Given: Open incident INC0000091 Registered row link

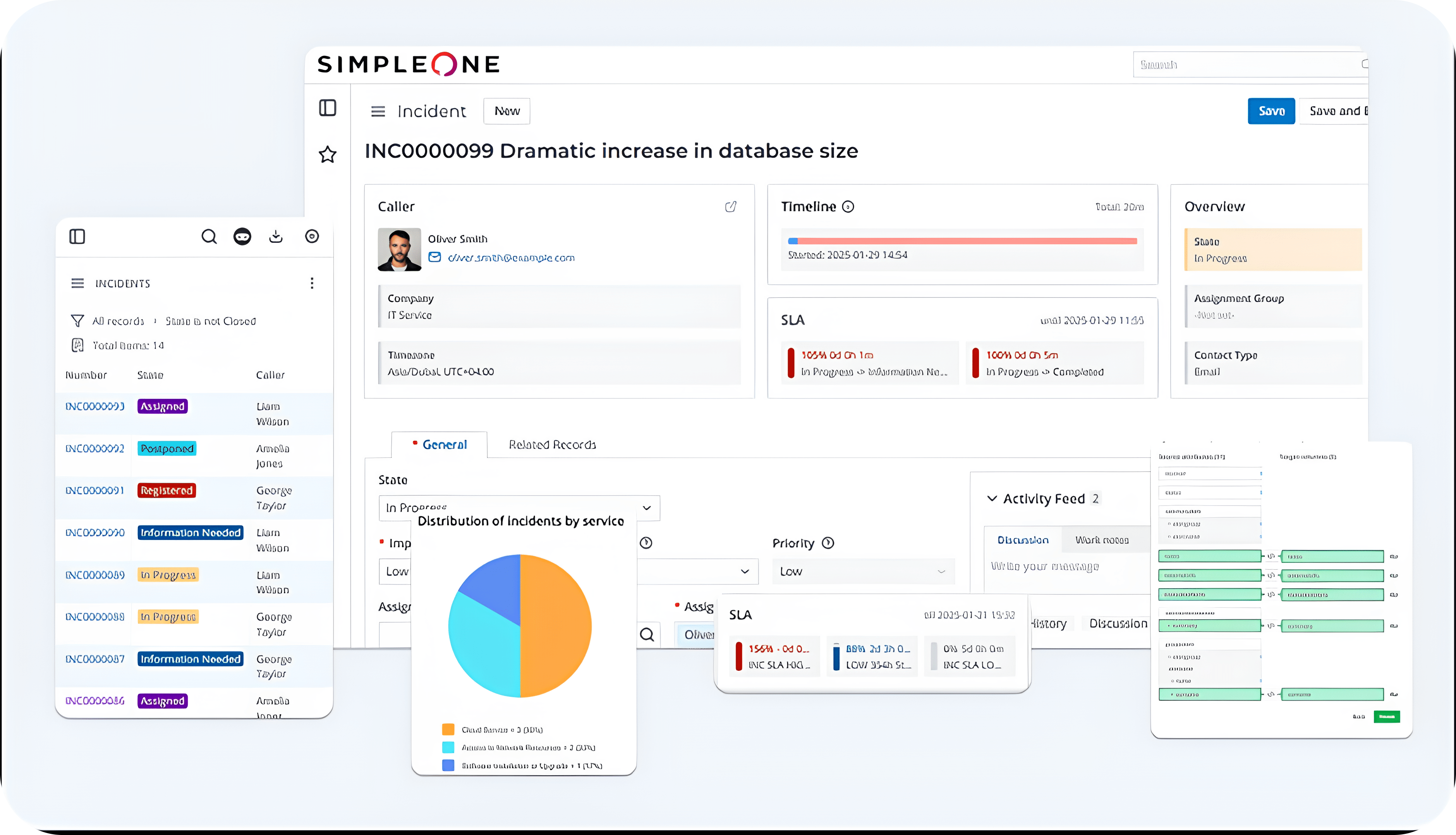Looking at the screenshot, I should 94,491.
